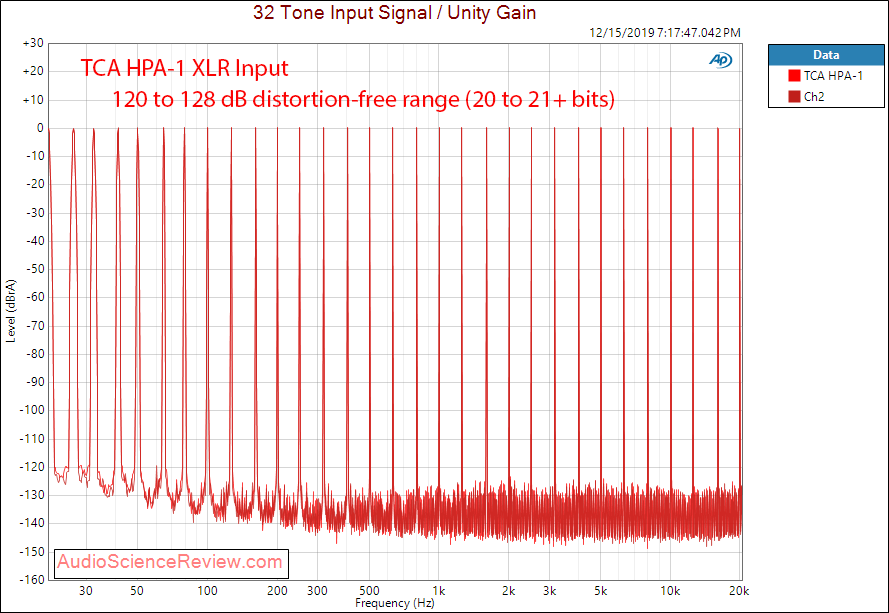
Task: Click the +20 level axis label
Action: [33, 71]
